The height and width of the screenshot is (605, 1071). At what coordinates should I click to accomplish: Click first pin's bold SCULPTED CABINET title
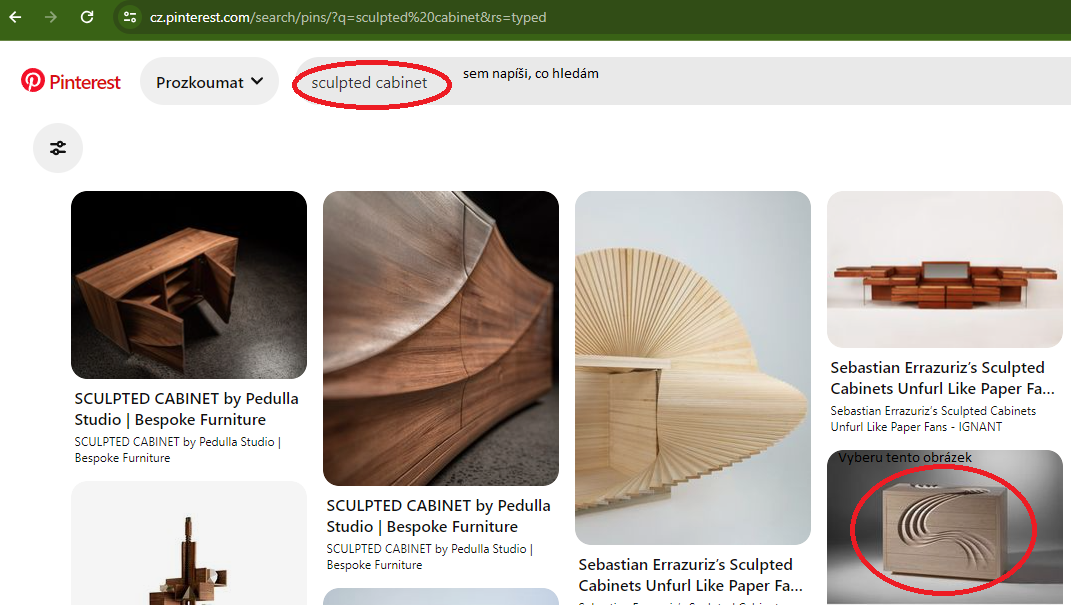[x=186, y=409]
